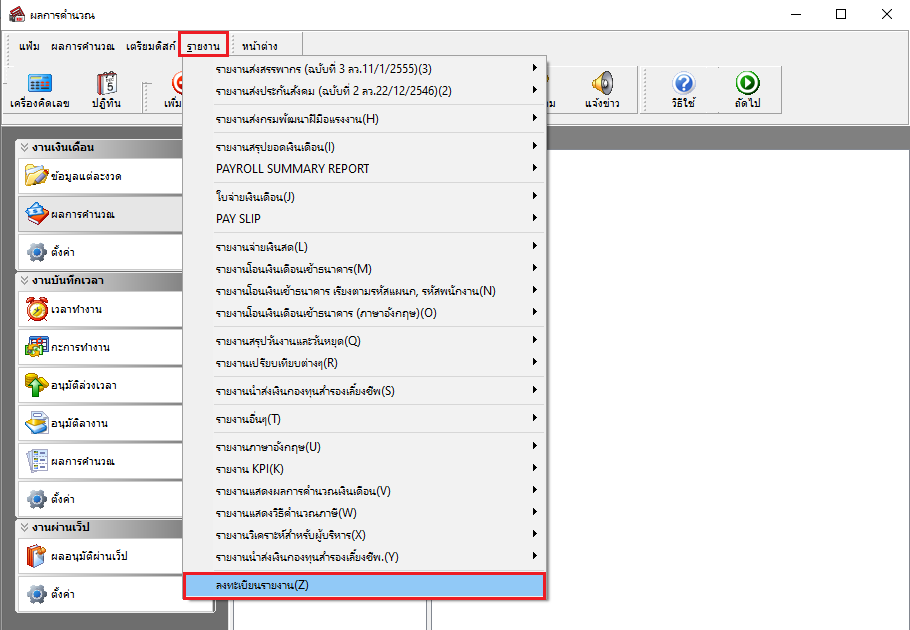Open the วิธีใช้ help icon
910x630 pixels.
tap(683, 84)
